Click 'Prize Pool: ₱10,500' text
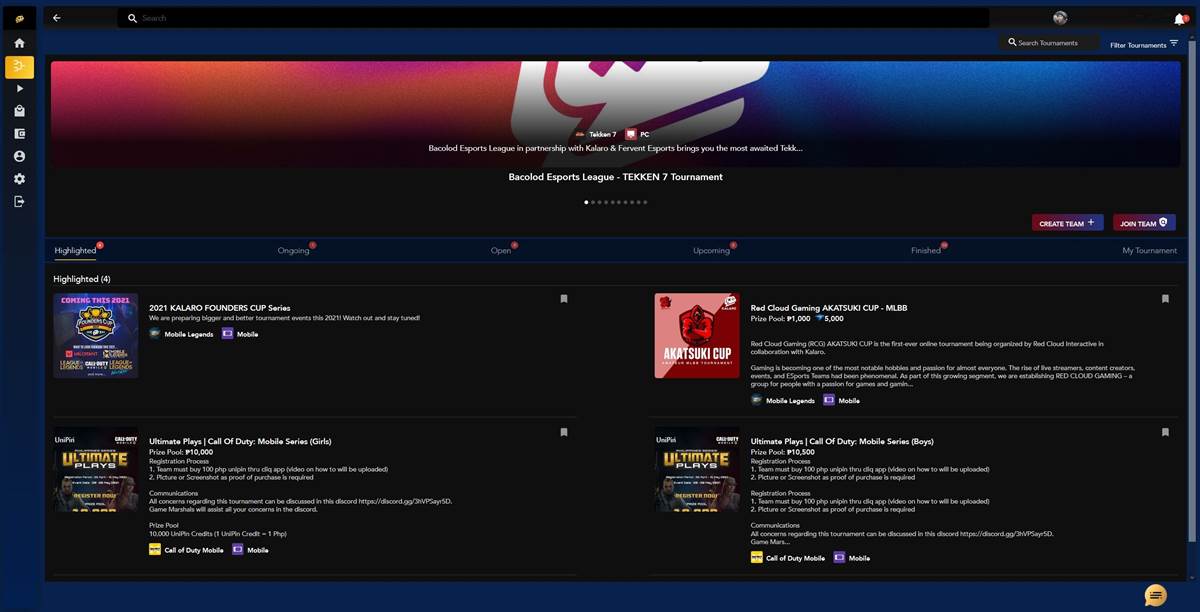 coord(783,452)
